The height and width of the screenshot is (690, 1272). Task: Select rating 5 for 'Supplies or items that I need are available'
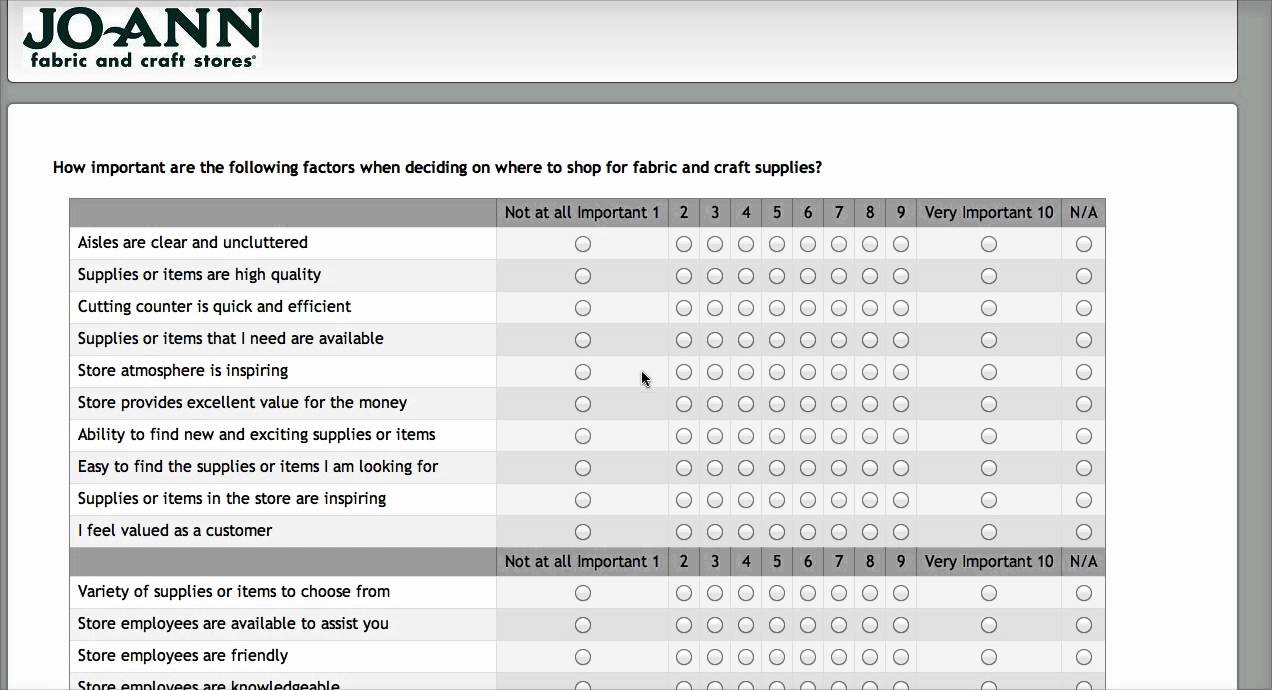[777, 340]
